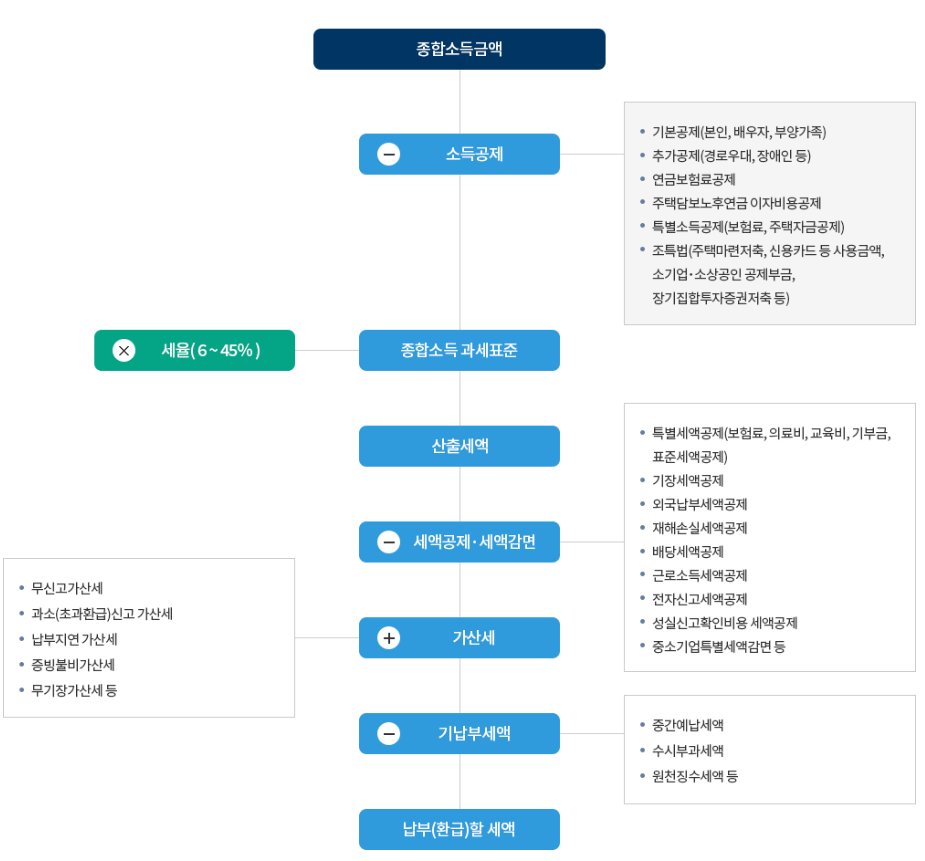Click 기장세액공제 list item
Screen dimensions: 925x861
(x=687, y=481)
